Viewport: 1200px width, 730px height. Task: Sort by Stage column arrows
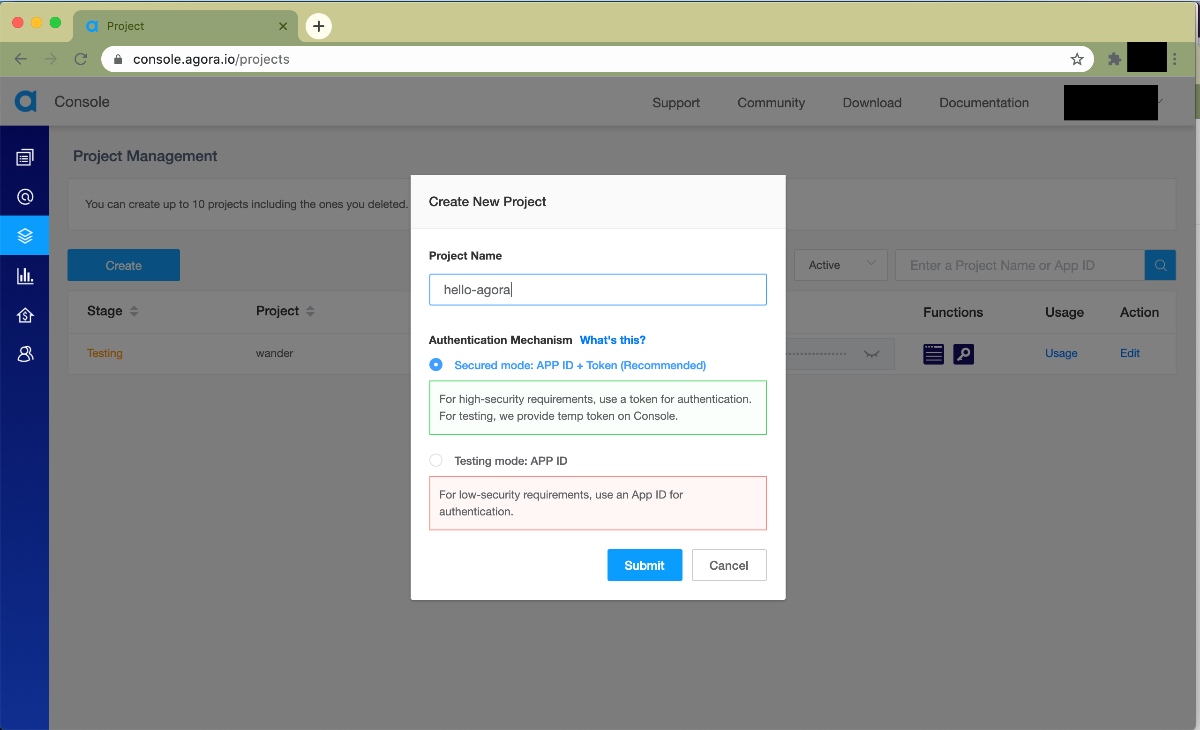pos(134,311)
